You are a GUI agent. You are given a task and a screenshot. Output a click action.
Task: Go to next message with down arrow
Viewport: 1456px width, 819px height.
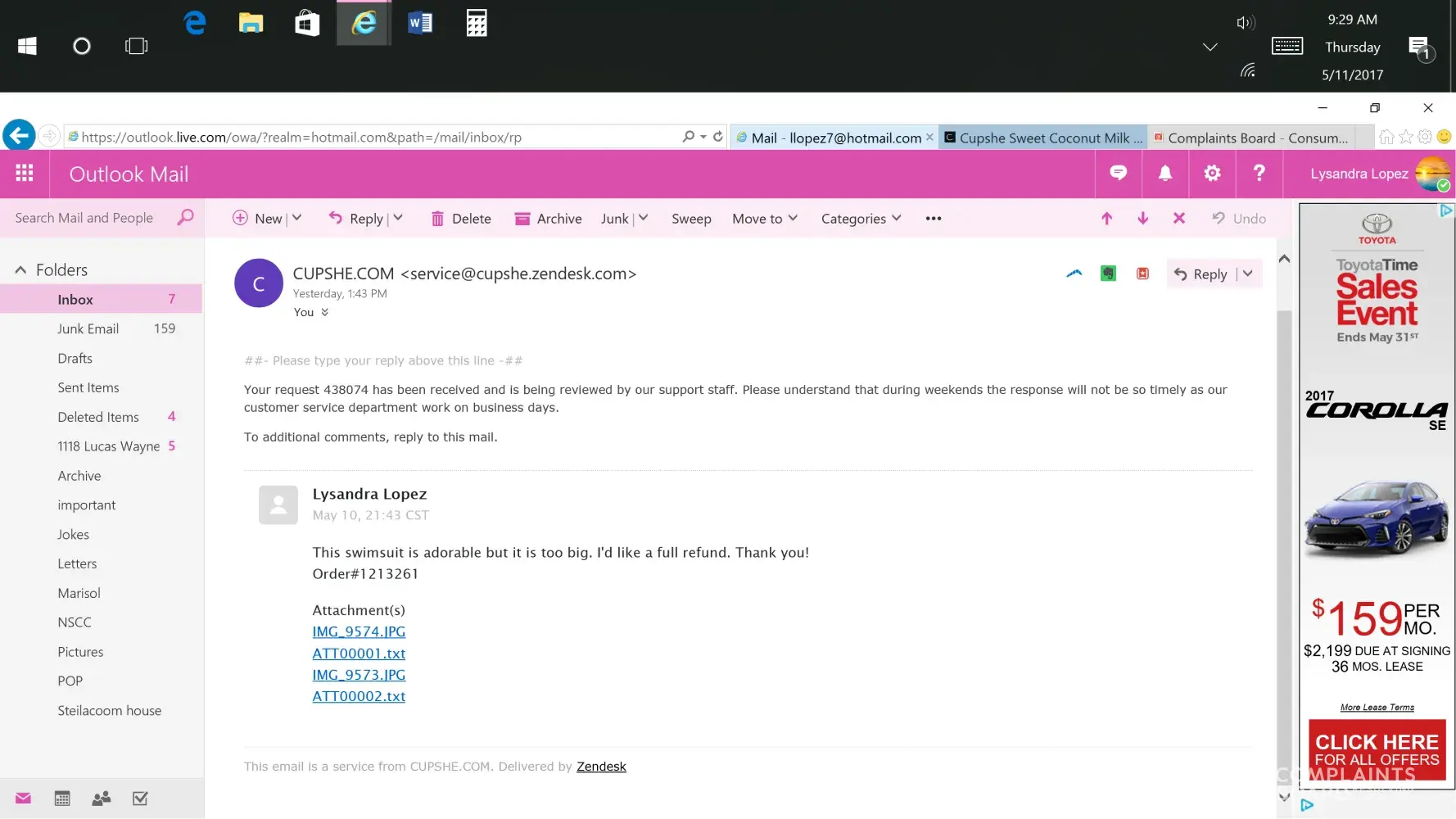click(1142, 219)
